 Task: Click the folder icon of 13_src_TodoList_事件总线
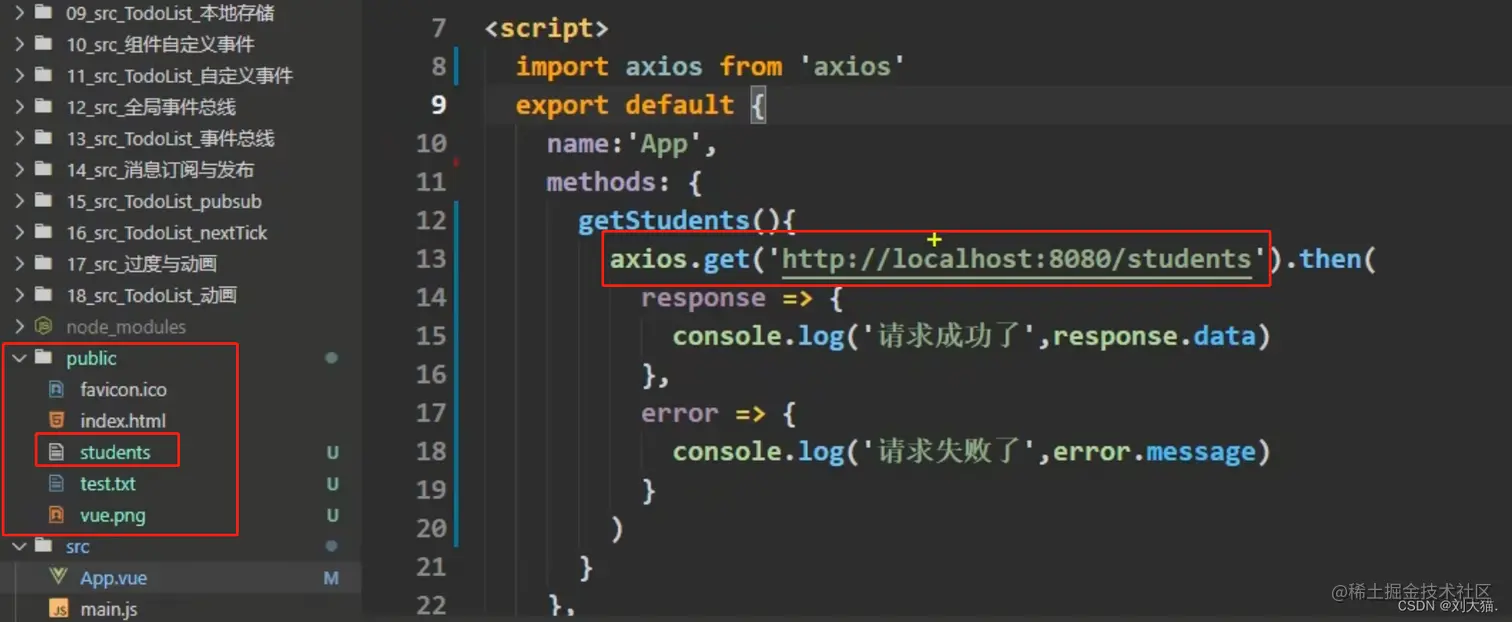click(x=43, y=138)
